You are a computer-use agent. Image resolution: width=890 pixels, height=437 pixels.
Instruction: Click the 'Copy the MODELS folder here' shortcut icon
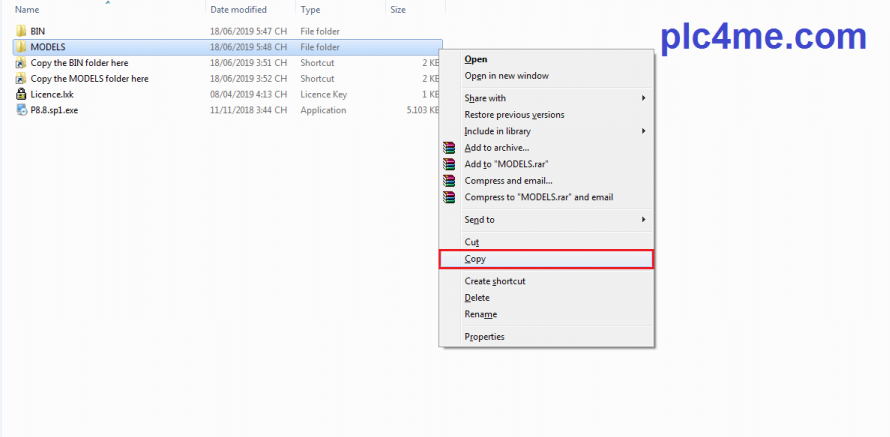point(21,78)
